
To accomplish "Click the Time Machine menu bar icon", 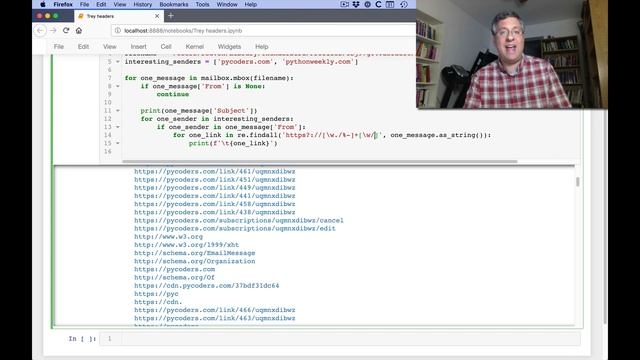I will (x=404, y=4).
